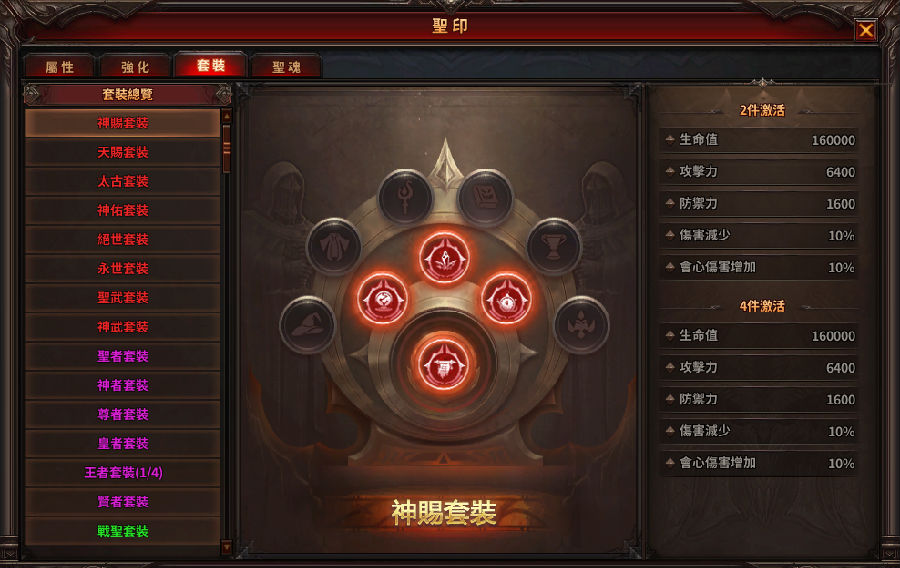The image size is (900, 568).
Task: Click the dark robe armor slot
Action: pos(334,247)
